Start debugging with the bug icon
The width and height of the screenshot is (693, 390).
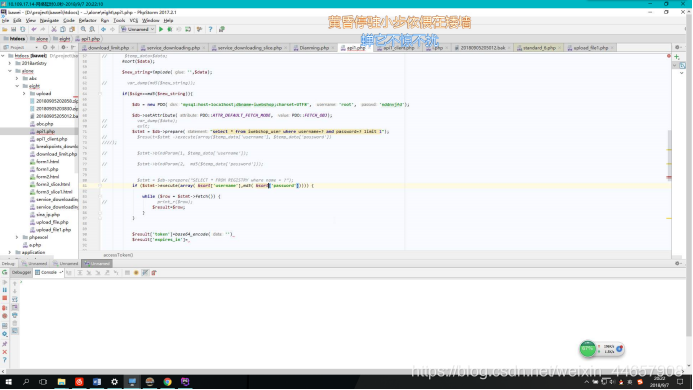[170, 29]
